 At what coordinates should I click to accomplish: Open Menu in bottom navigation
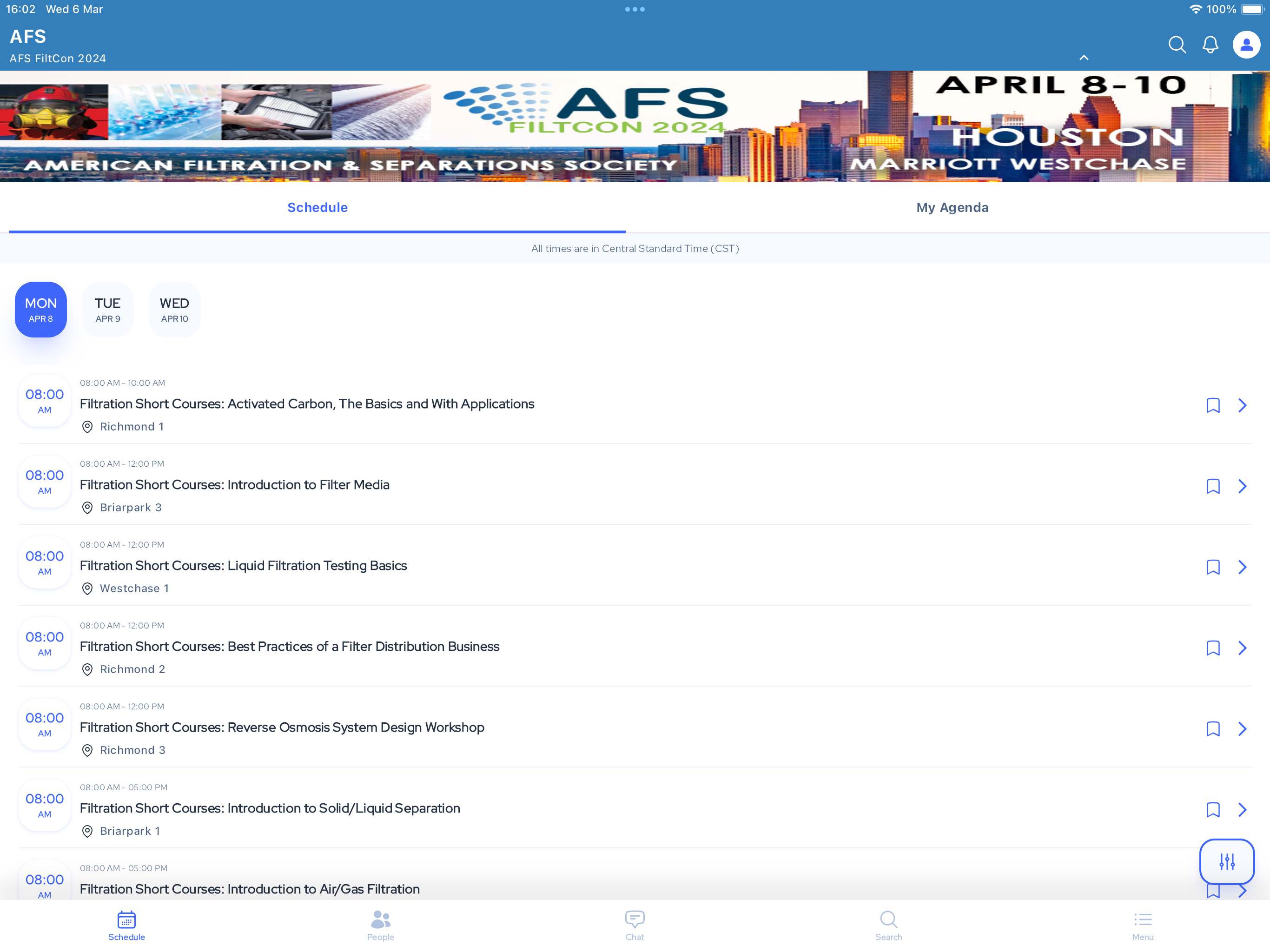click(x=1143, y=926)
